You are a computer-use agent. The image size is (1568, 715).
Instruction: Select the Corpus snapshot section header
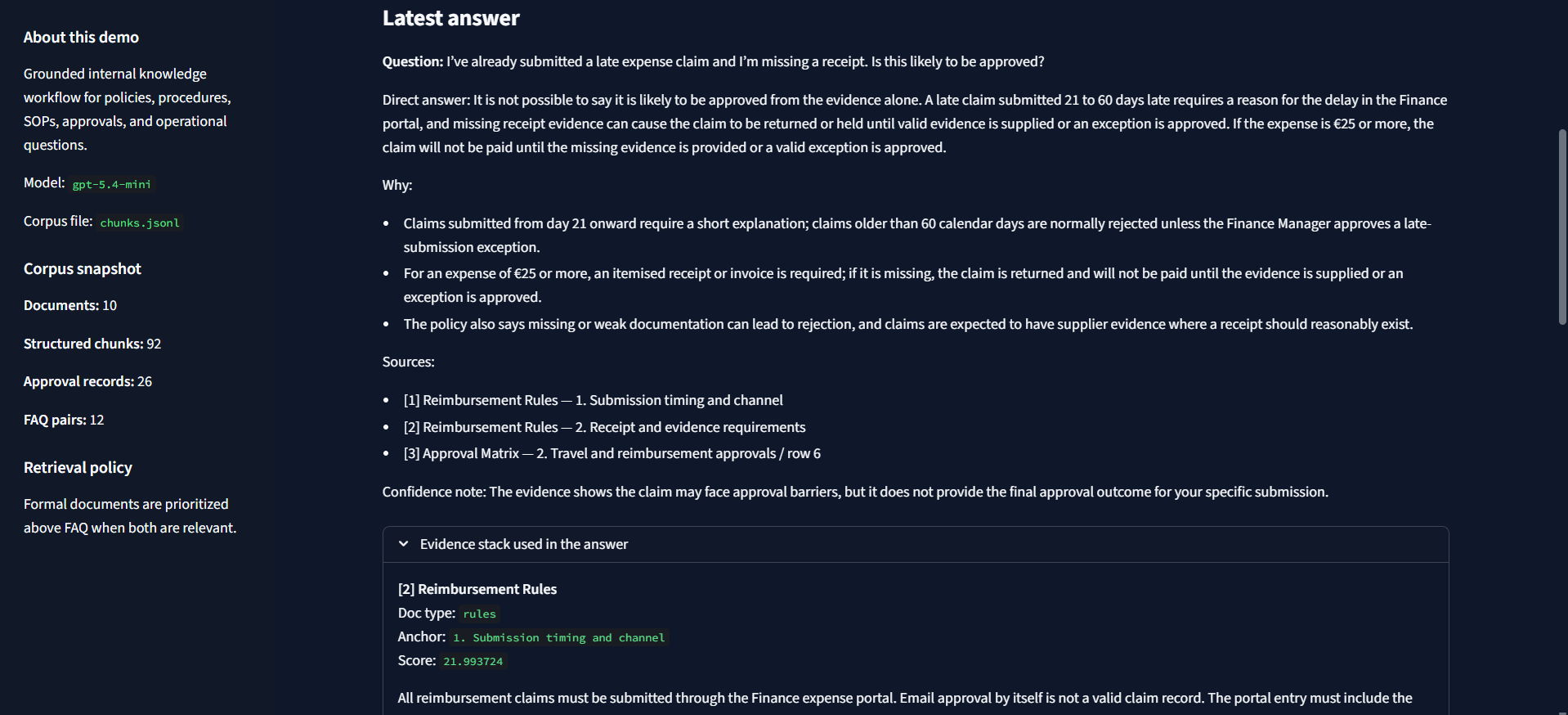[x=82, y=268]
